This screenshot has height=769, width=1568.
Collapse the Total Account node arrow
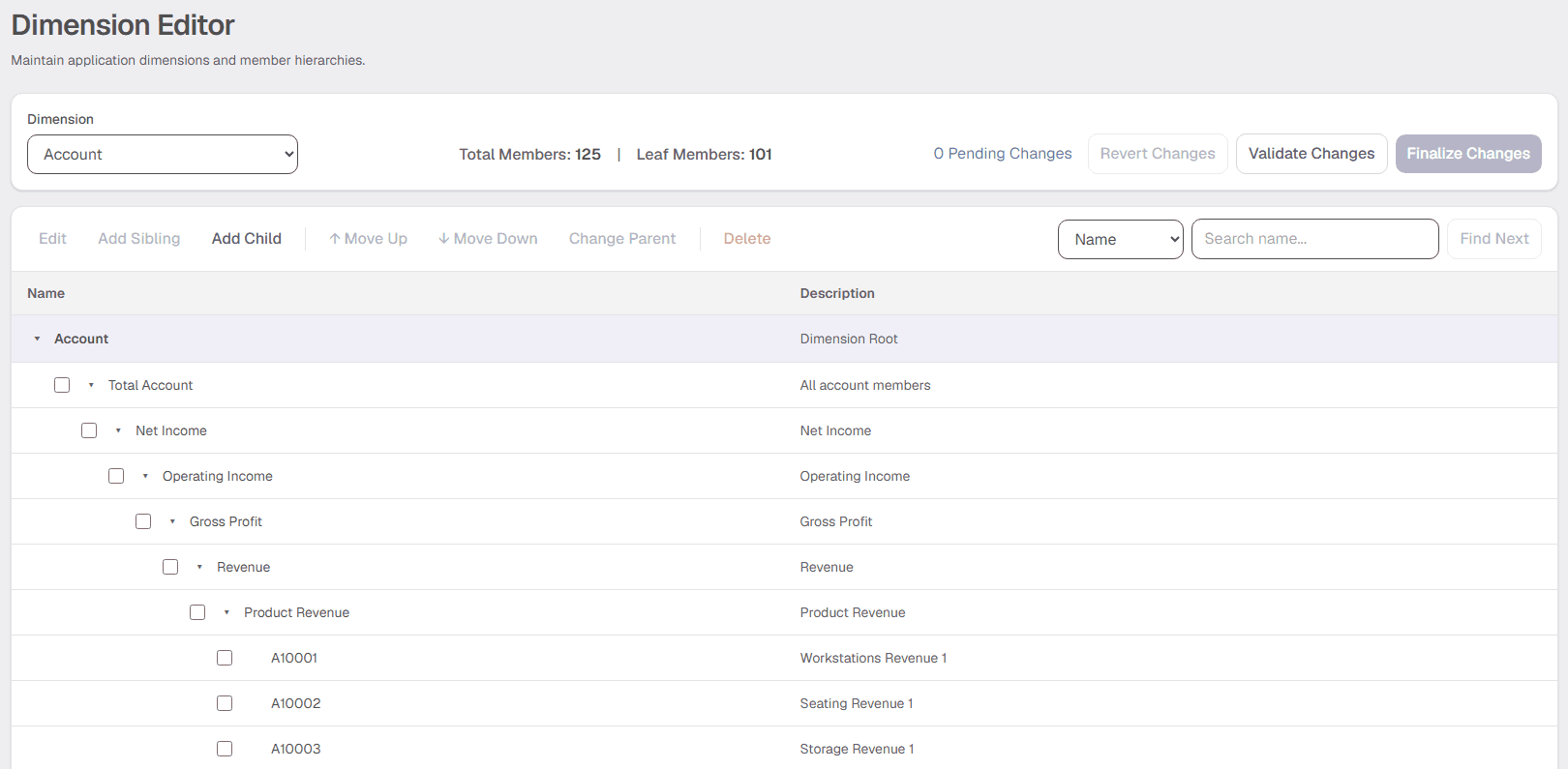pos(91,385)
